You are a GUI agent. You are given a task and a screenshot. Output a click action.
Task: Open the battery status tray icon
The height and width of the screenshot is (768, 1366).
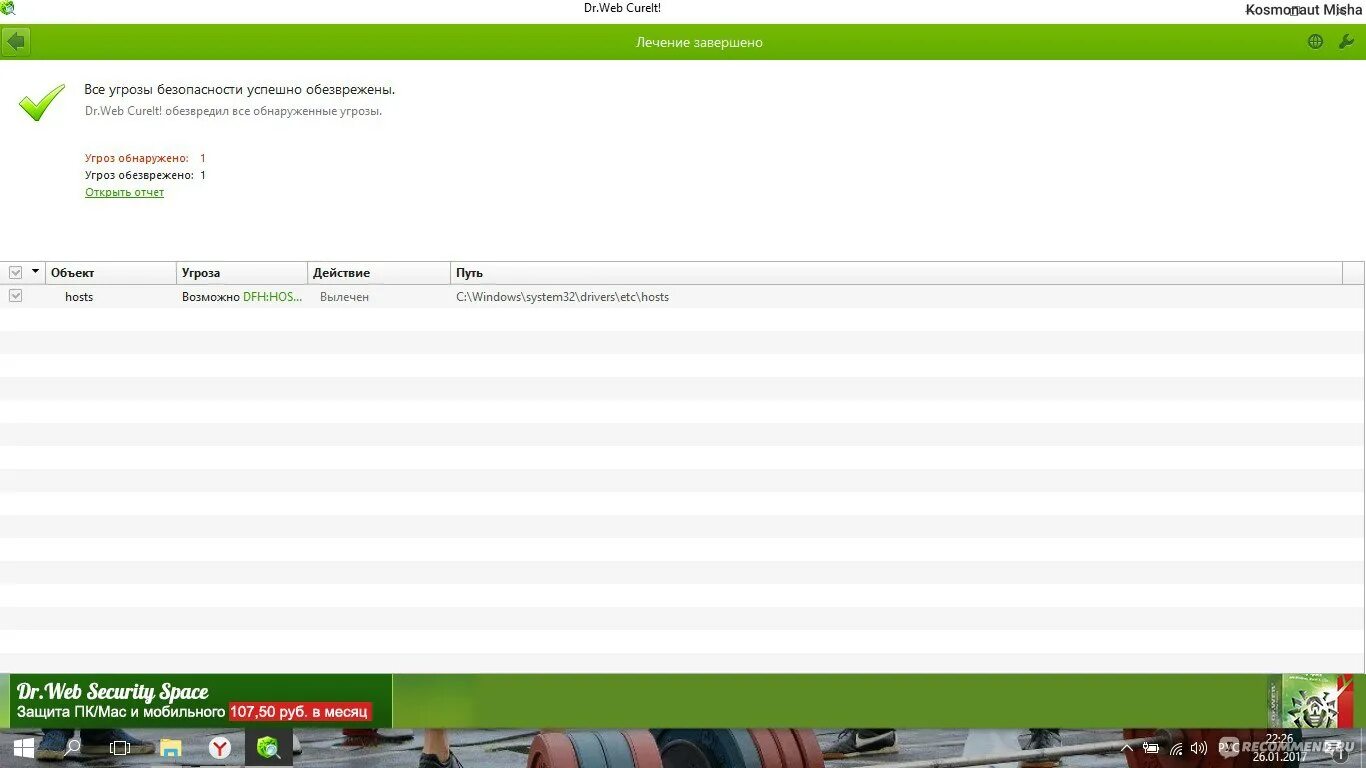pyautogui.click(x=1151, y=747)
